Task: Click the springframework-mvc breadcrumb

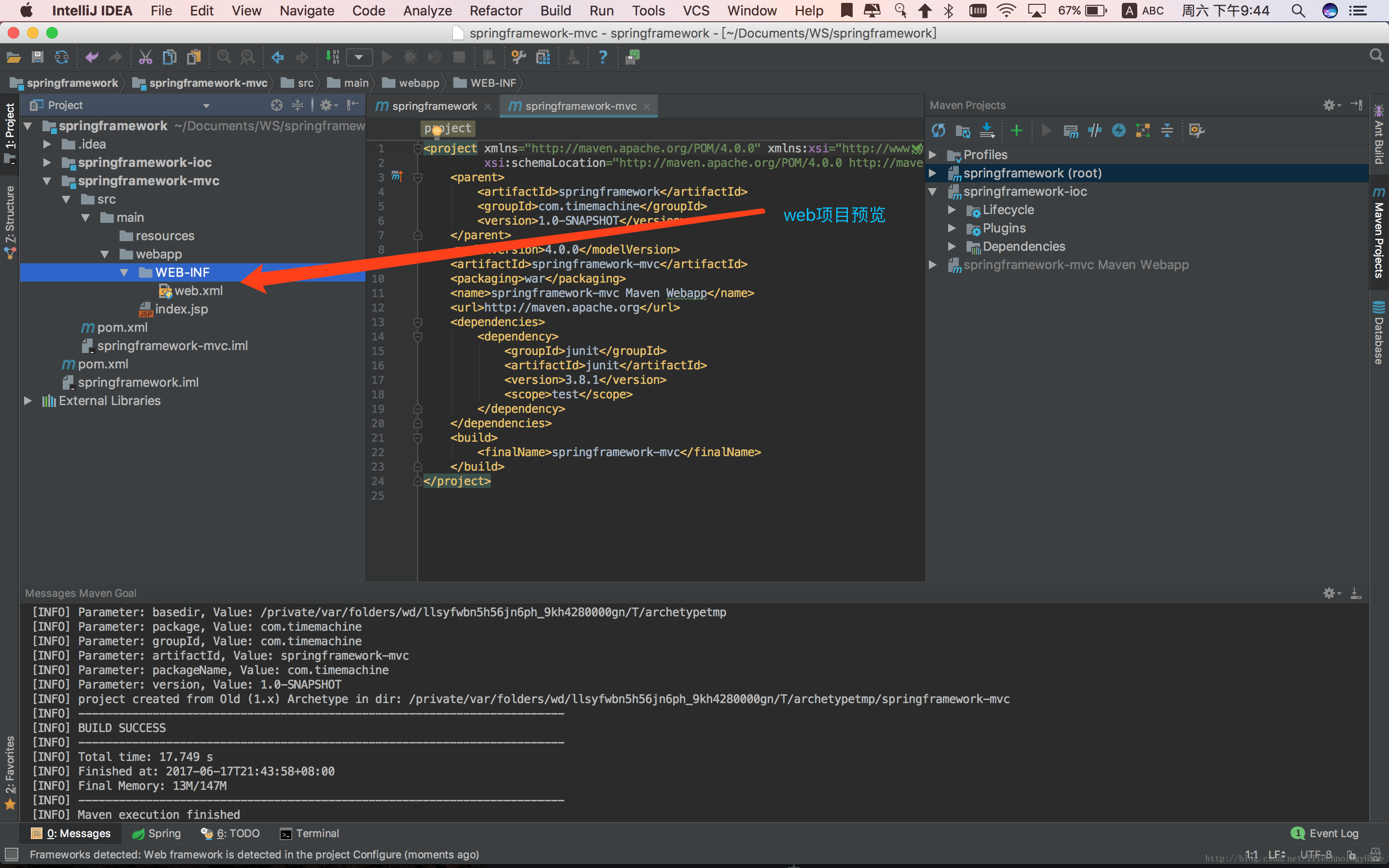Action: click(x=200, y=83)
